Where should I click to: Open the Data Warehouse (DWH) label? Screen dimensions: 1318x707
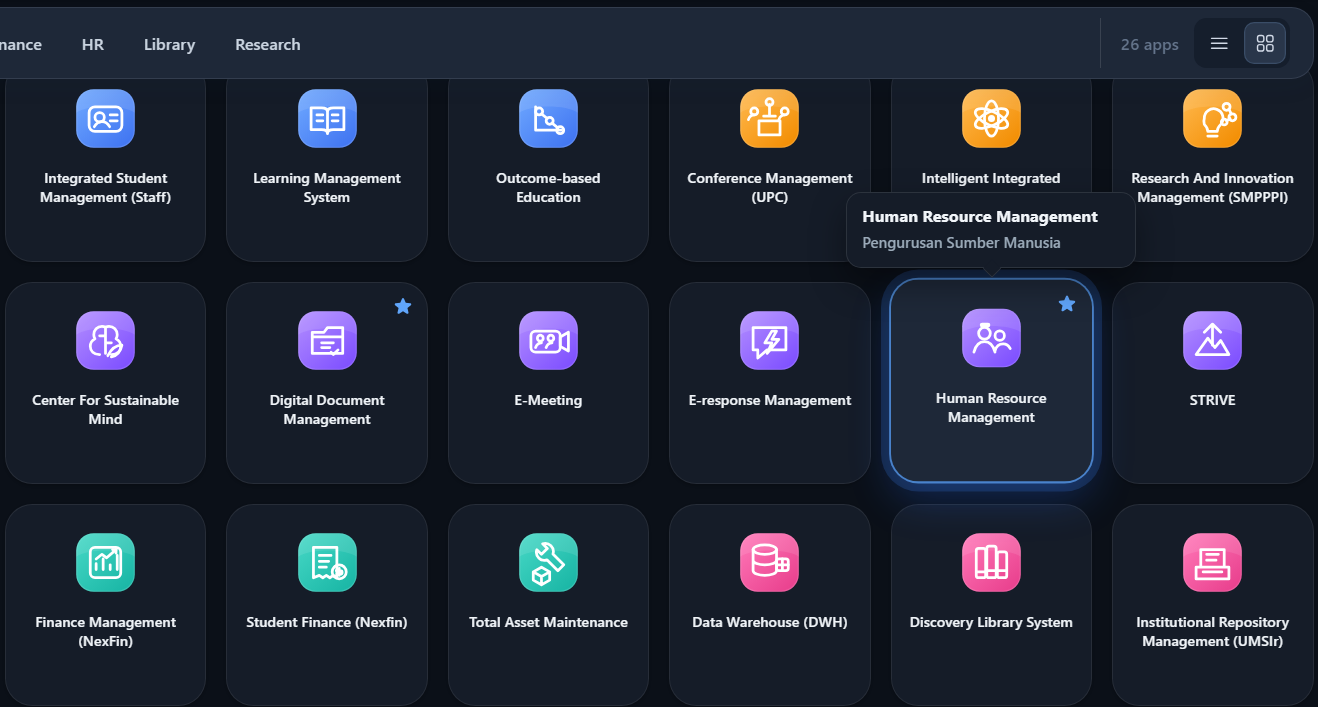[770, 622]
